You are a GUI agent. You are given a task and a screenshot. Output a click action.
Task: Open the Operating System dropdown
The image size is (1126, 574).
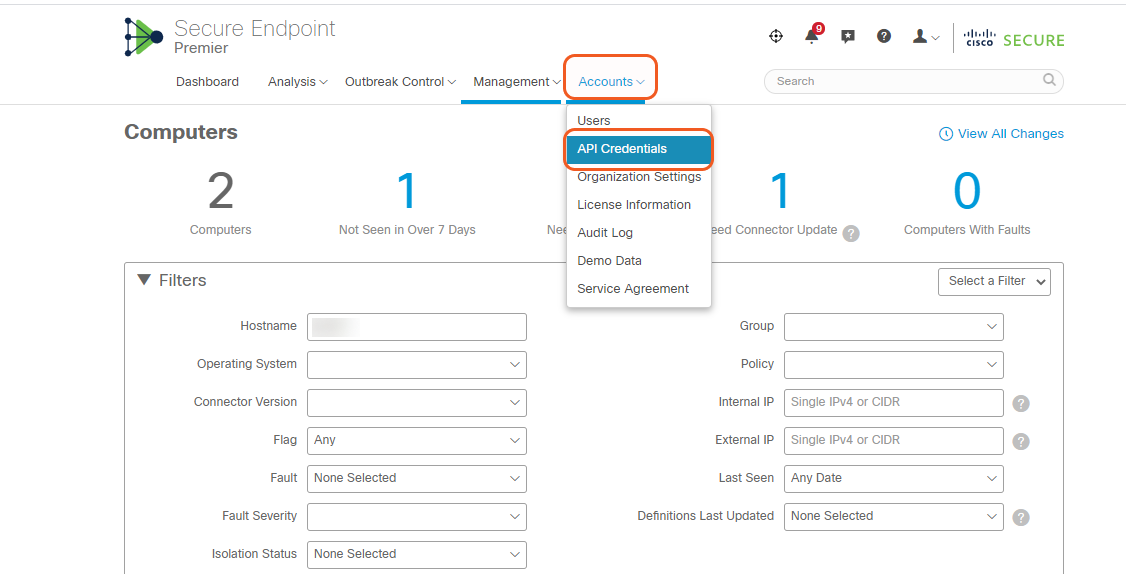pos(417,364)
